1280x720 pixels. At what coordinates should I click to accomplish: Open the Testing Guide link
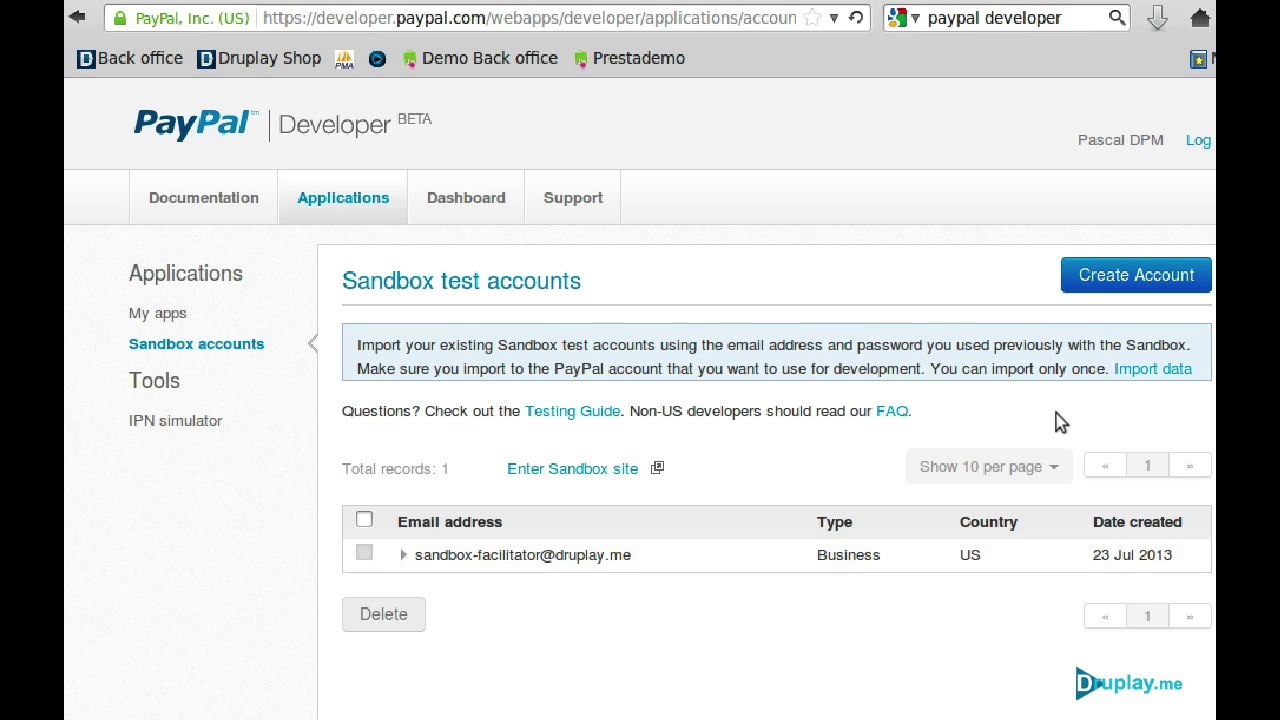tap(572, 411)
